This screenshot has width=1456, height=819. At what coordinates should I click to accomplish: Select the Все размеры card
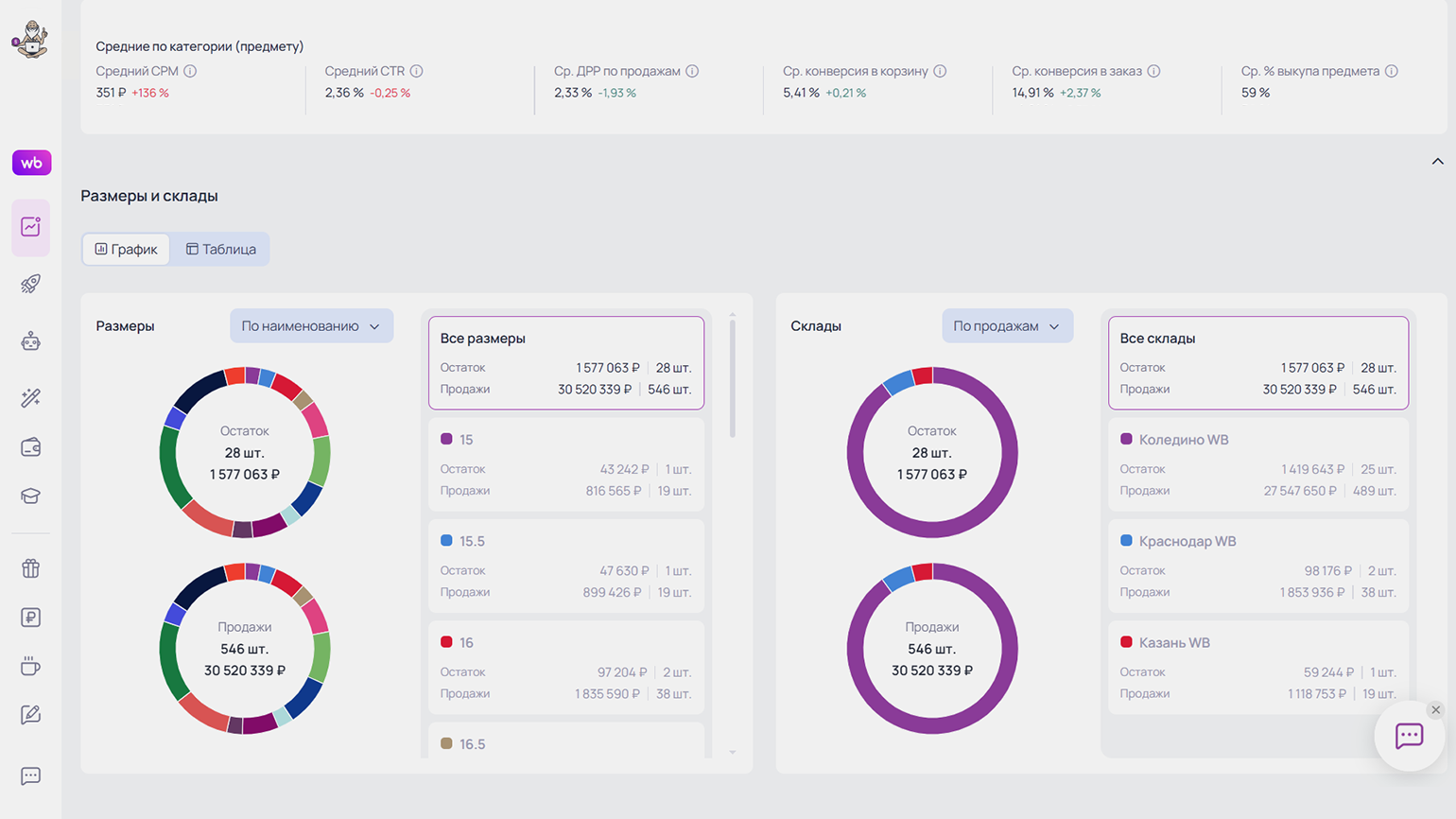pos(565,363)
